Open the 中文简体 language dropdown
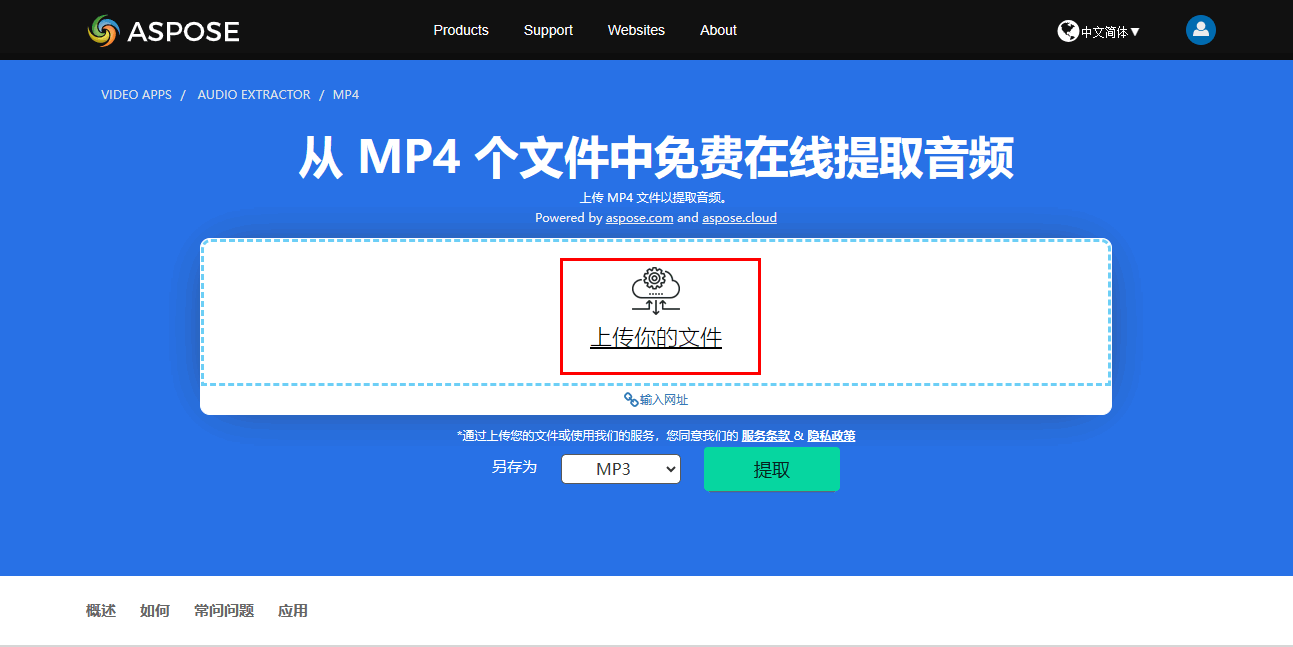This screenshot has width=1293, height=647. [1110, 32]
